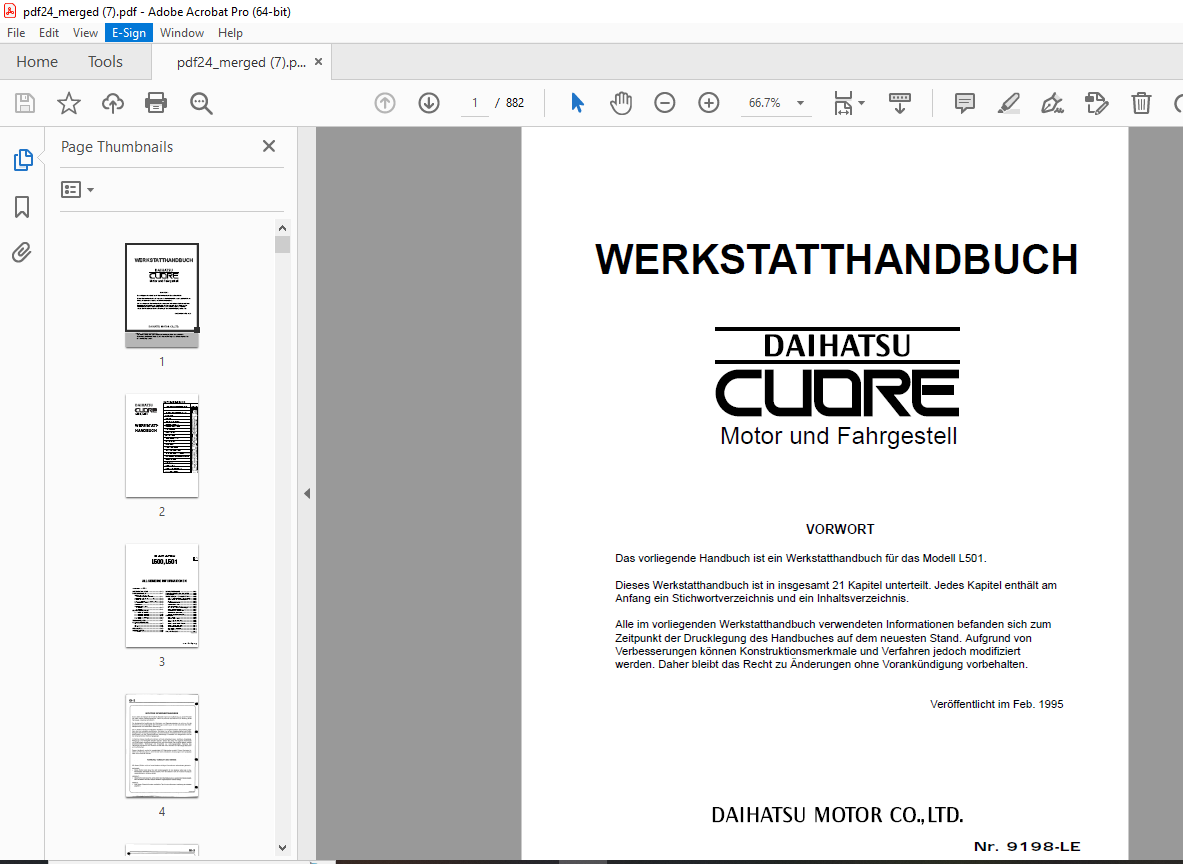Image resolution: width=1183 pixels, height=864 pixels.
Task: Go to next page with down arrow
Action: pos(429,103)
